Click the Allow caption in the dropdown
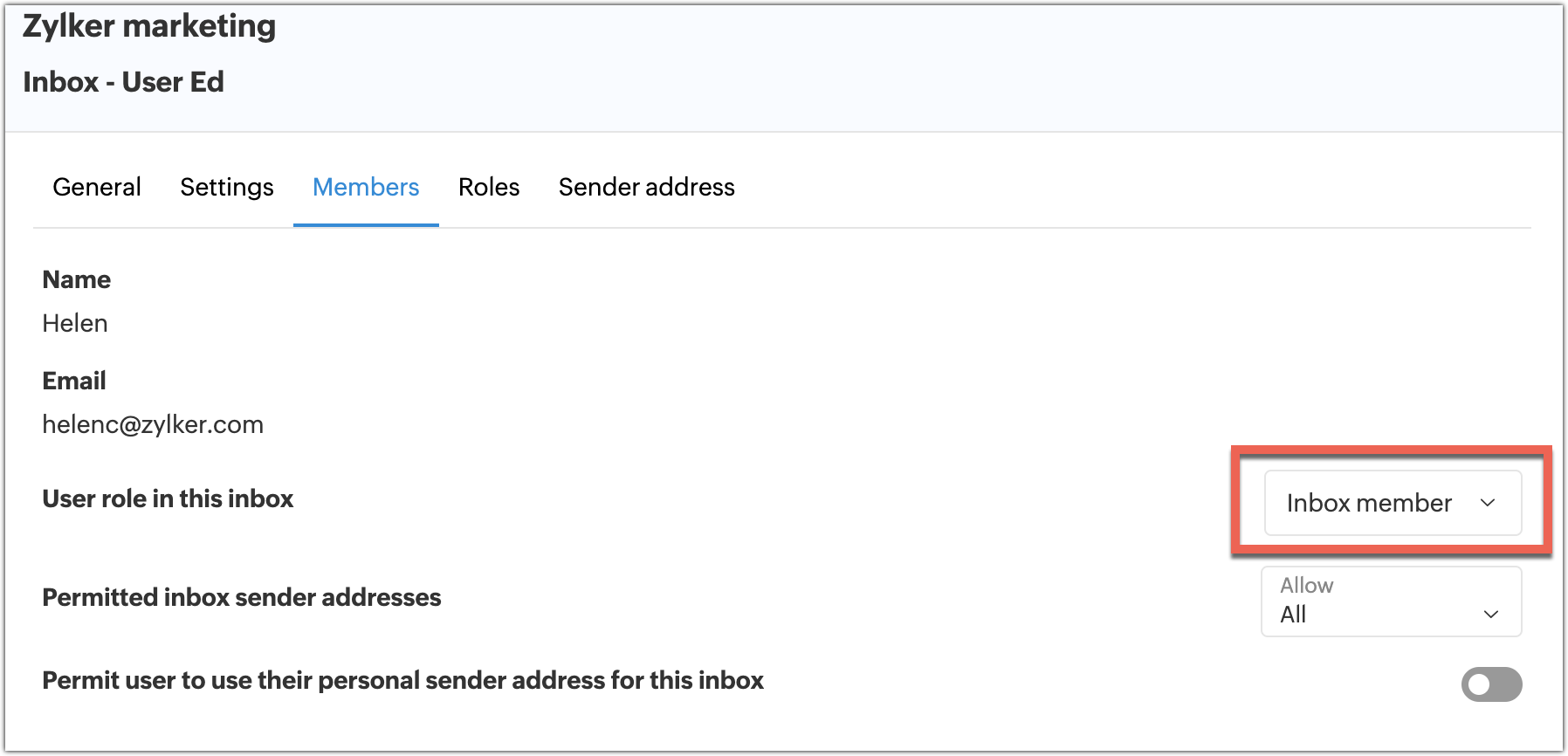Viewport: 1568px width, 756px height. 1306,585
